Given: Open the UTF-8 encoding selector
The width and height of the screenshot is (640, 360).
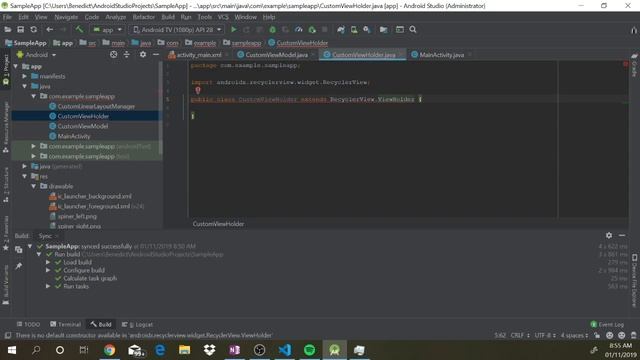Looking at the screenshot, I should pos(545,335).
